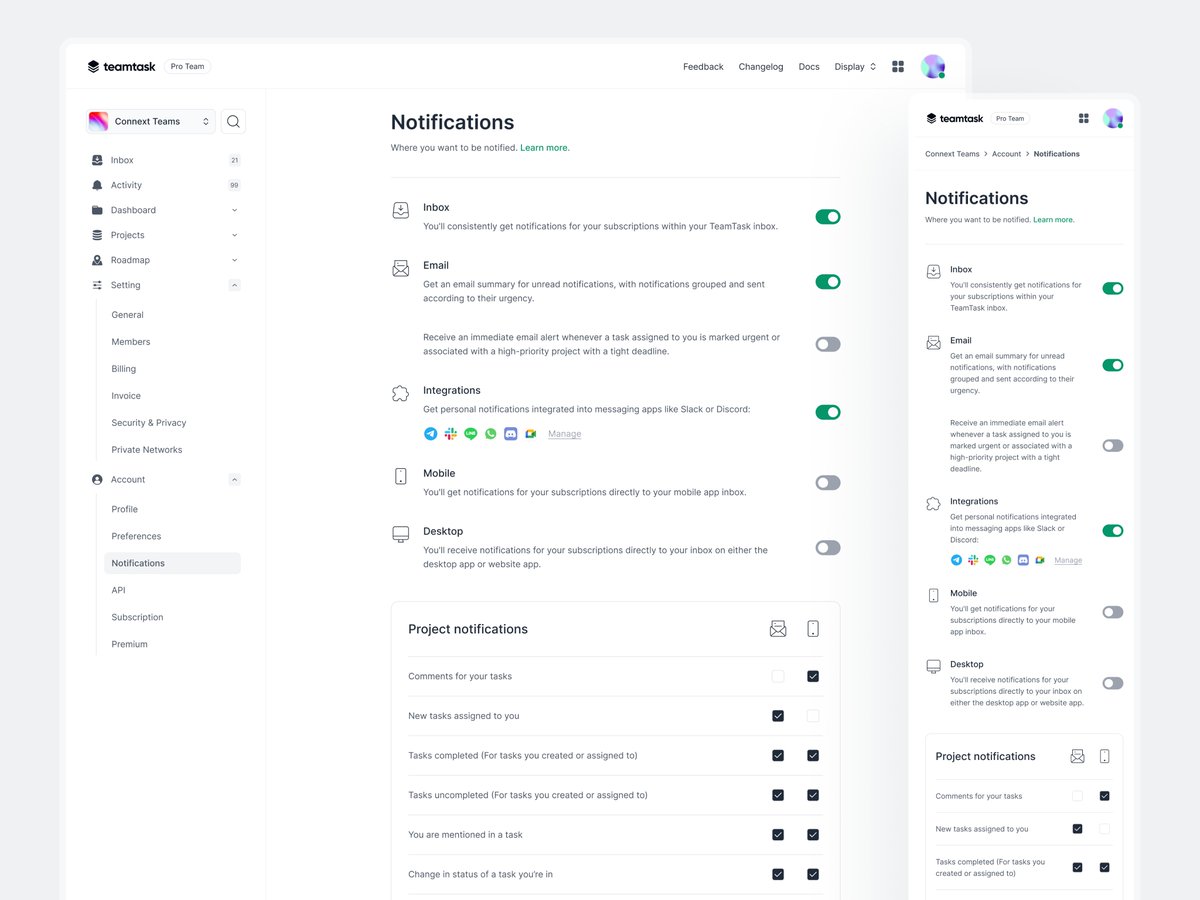Click the teamtask logo in main window
The image size is (1200, 900).
click(121, 67)
